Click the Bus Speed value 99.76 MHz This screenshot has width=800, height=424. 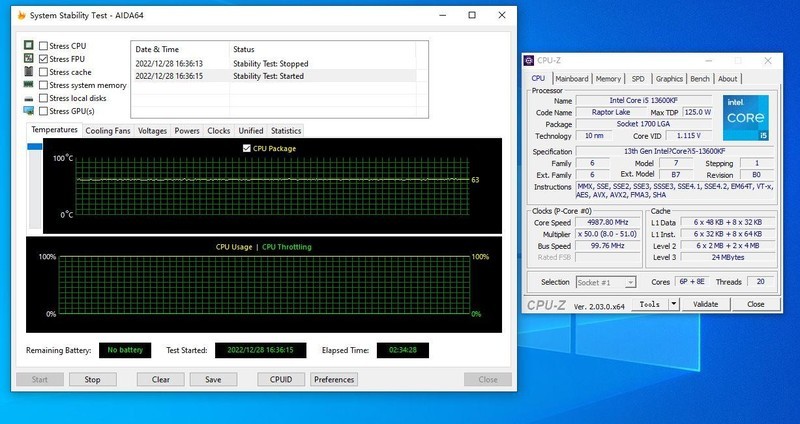click(608, 246)
